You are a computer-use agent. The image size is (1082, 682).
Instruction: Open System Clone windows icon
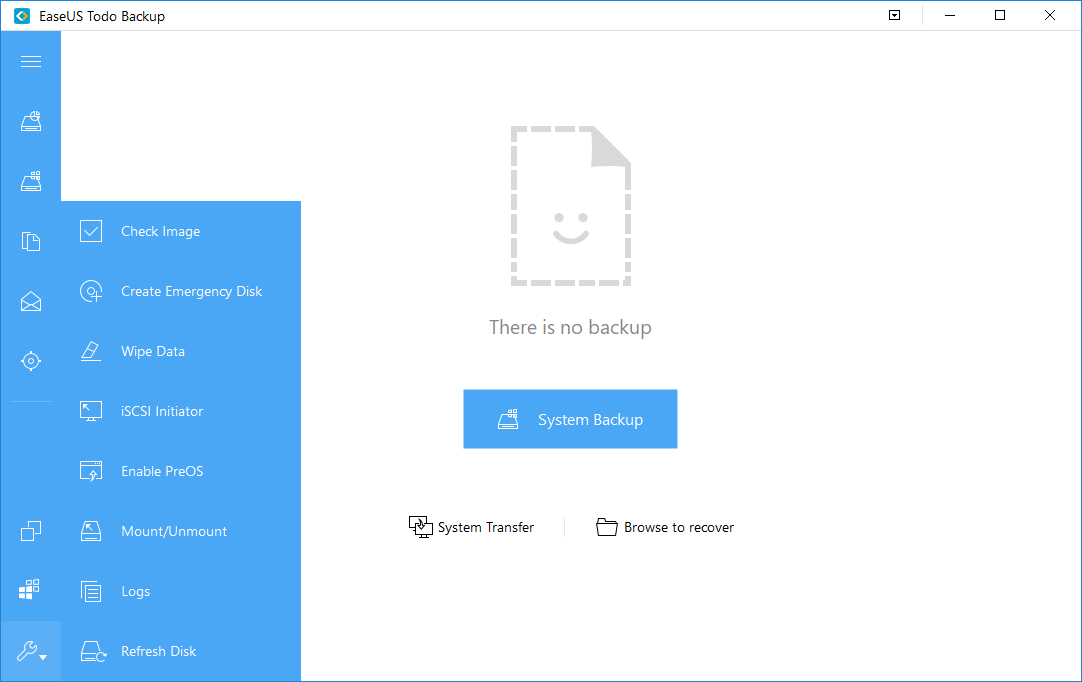tap(29, 589)
